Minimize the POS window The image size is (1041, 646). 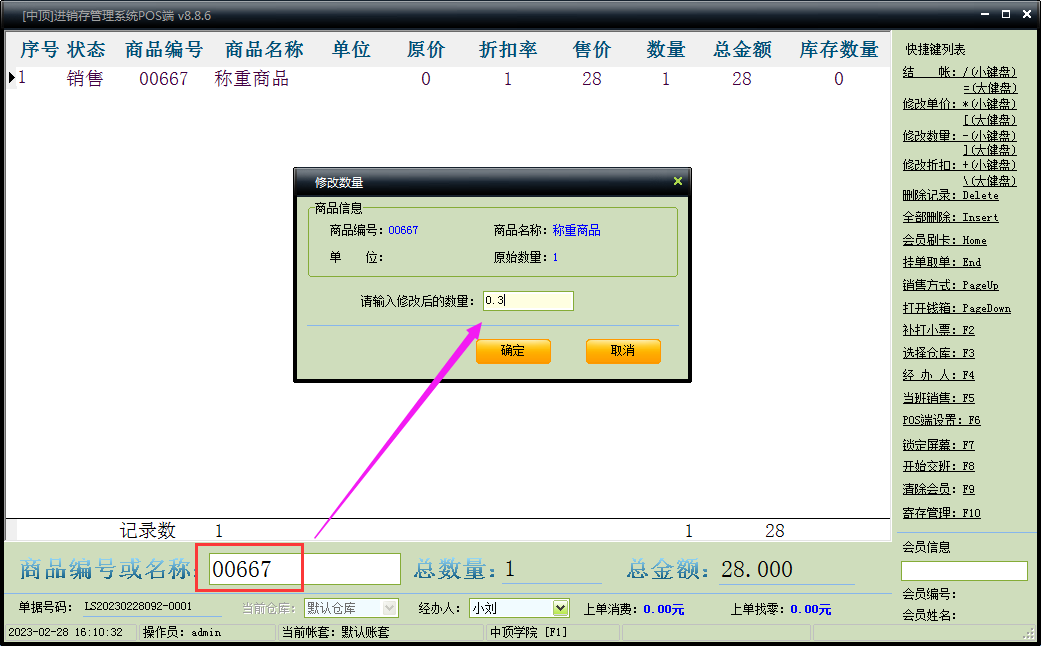pos(984,15)
